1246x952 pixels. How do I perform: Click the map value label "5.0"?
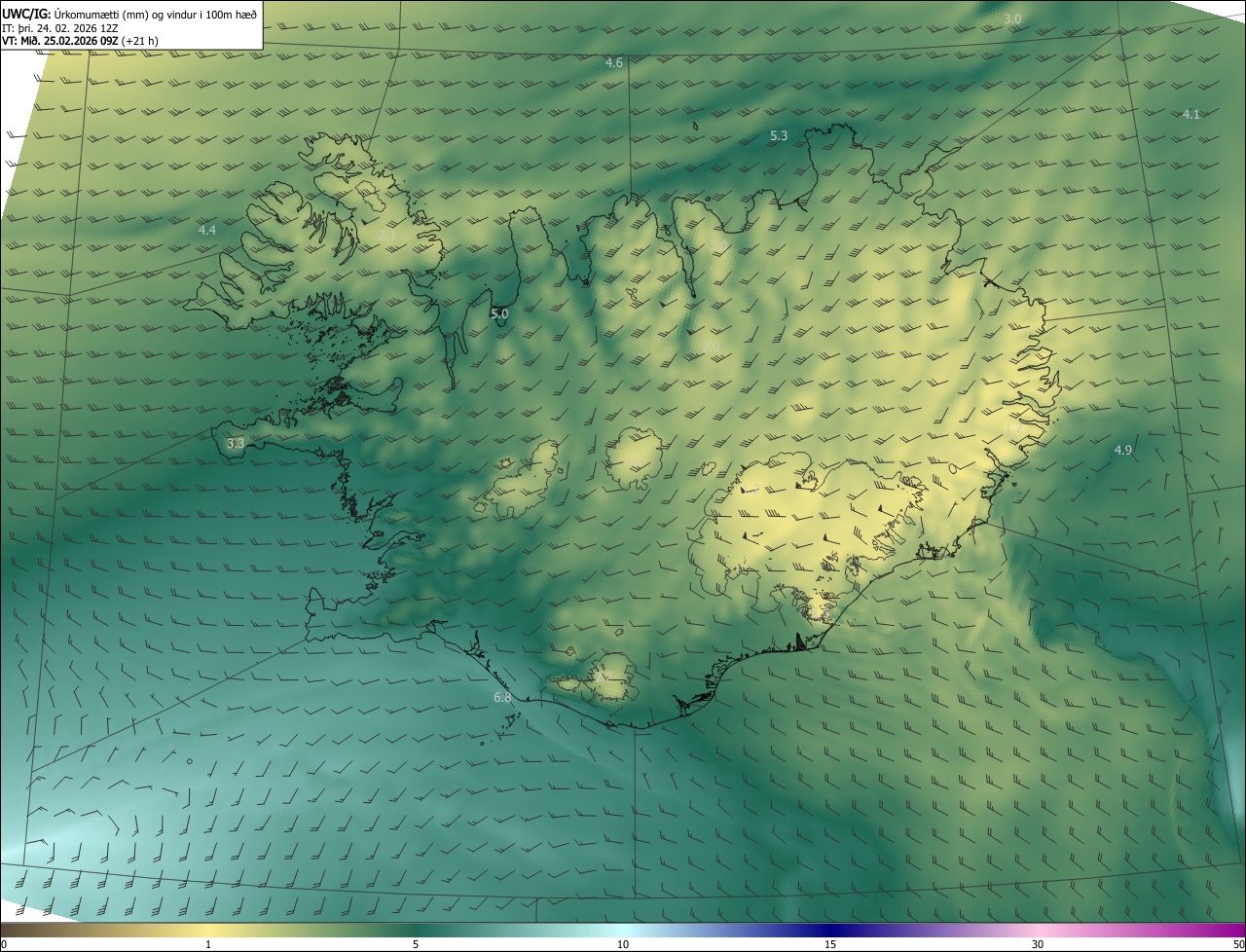coord(499,313)
